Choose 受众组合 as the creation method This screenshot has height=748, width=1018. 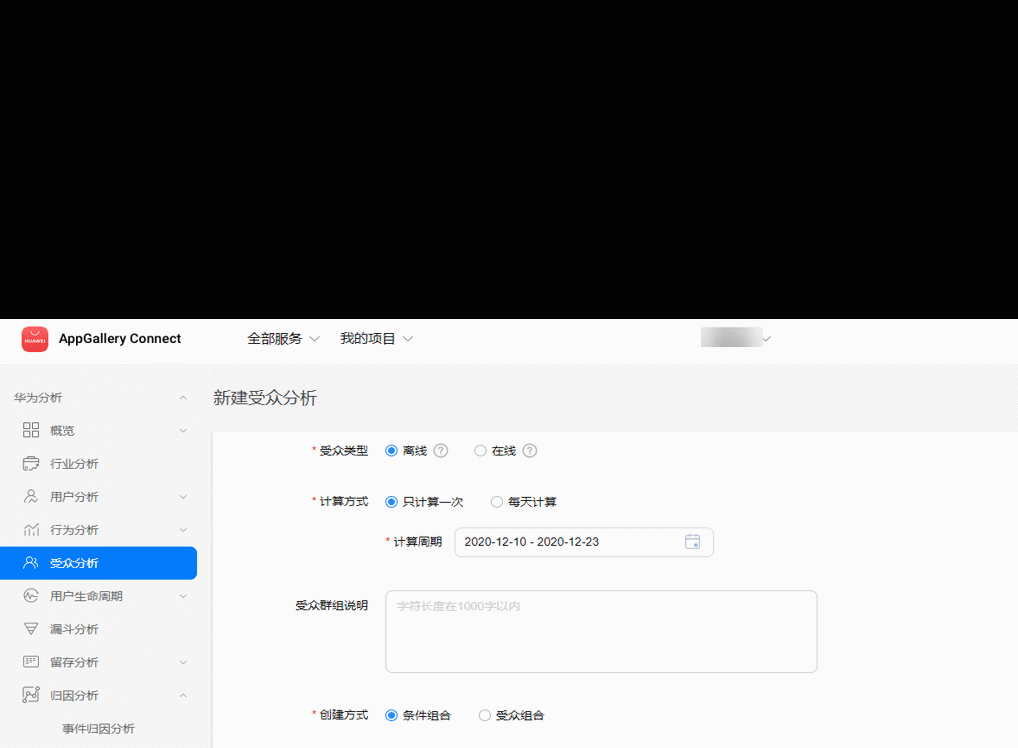pyautogui.click(x=485, y=715)
